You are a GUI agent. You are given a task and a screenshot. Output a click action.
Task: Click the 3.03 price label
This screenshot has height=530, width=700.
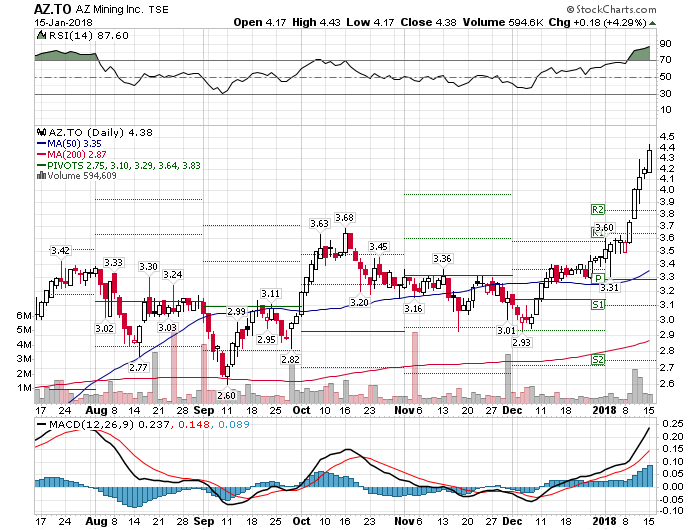click(167, 327)
